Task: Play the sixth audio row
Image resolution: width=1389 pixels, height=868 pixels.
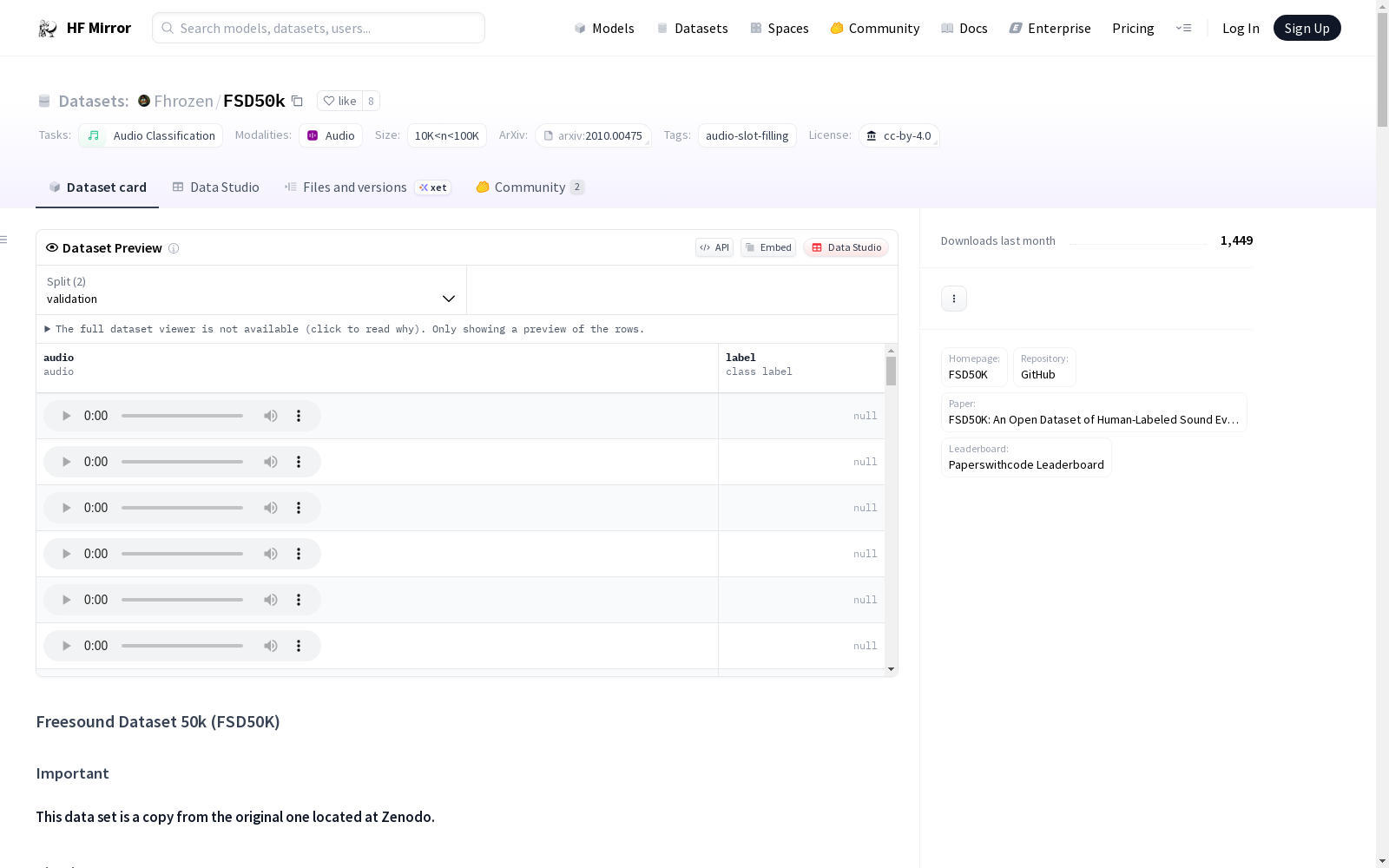Action: [66, 646]
